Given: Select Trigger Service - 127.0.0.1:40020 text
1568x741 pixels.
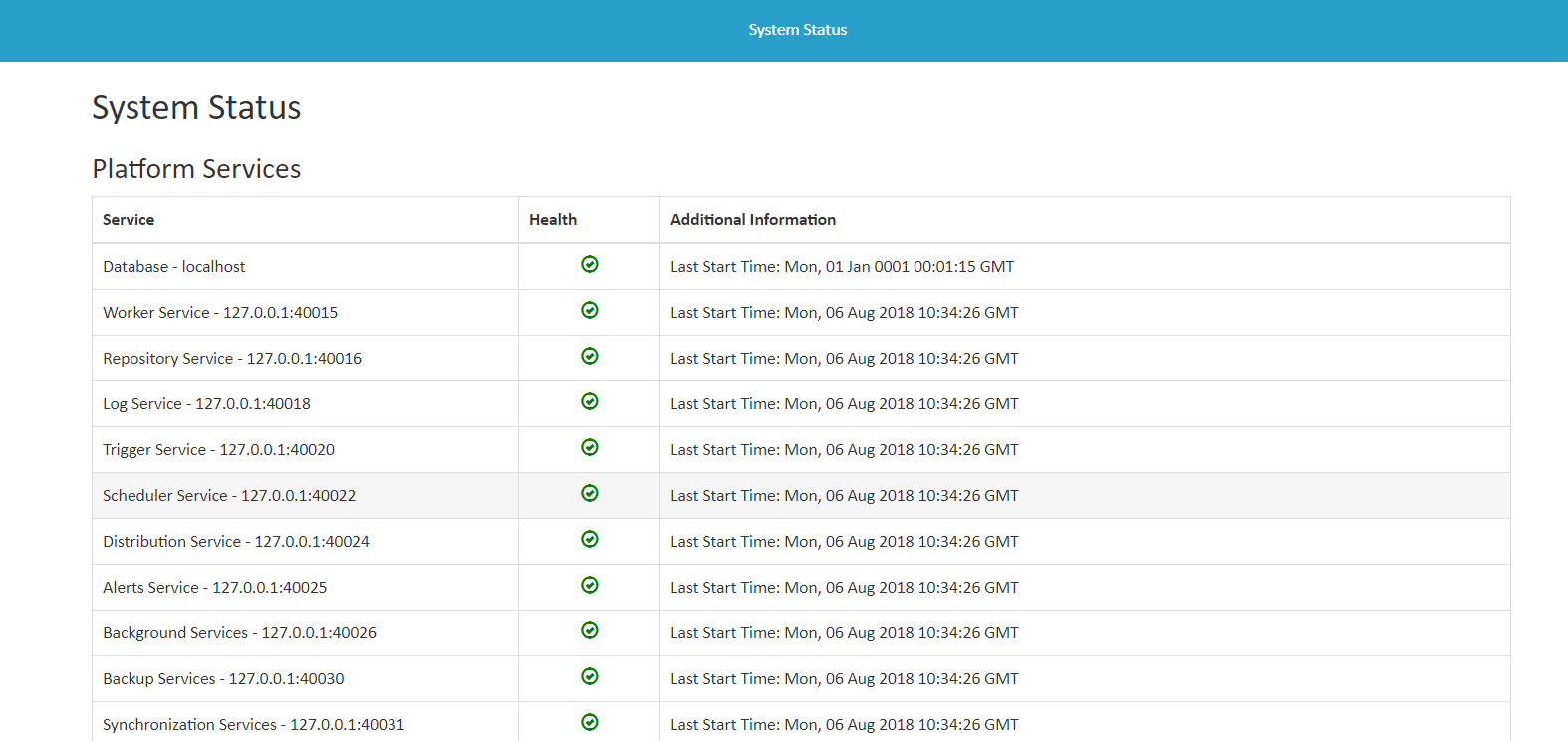Looking at the screenshot, I should click(x=218, y=450).
